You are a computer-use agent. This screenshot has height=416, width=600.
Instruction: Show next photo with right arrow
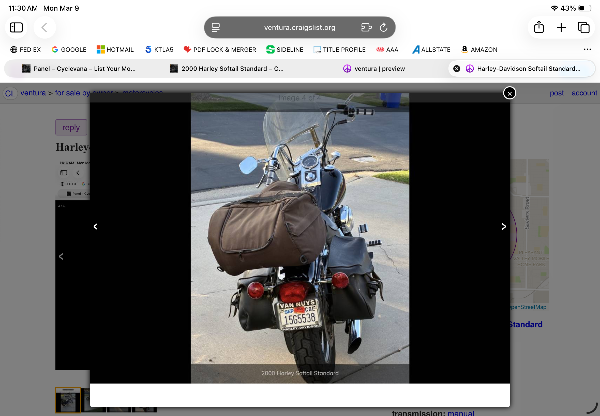[x=503, y=227]
